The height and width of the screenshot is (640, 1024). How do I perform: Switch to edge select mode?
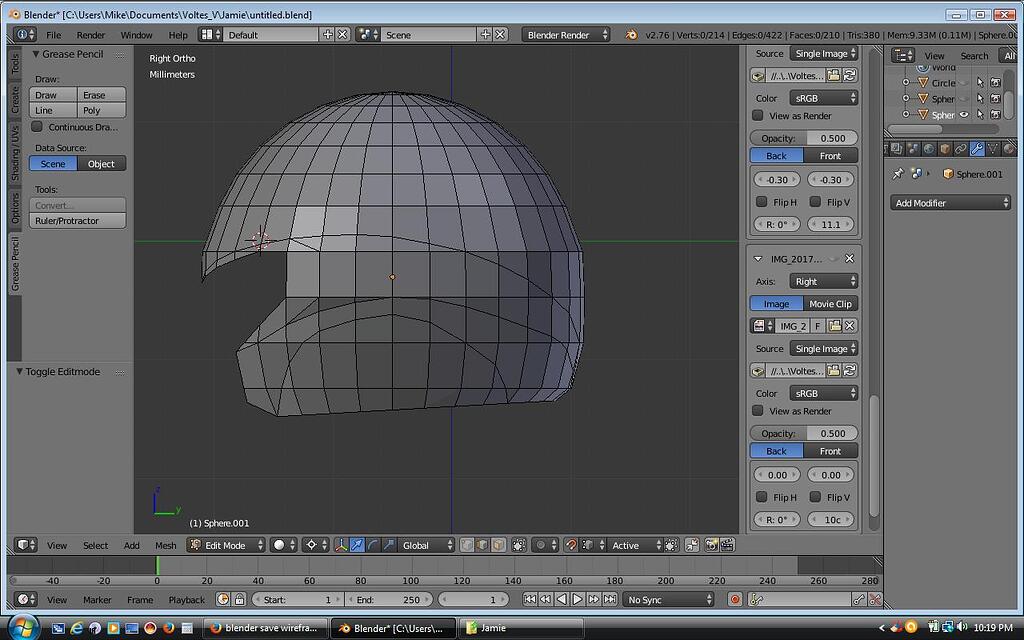(483, 545)
